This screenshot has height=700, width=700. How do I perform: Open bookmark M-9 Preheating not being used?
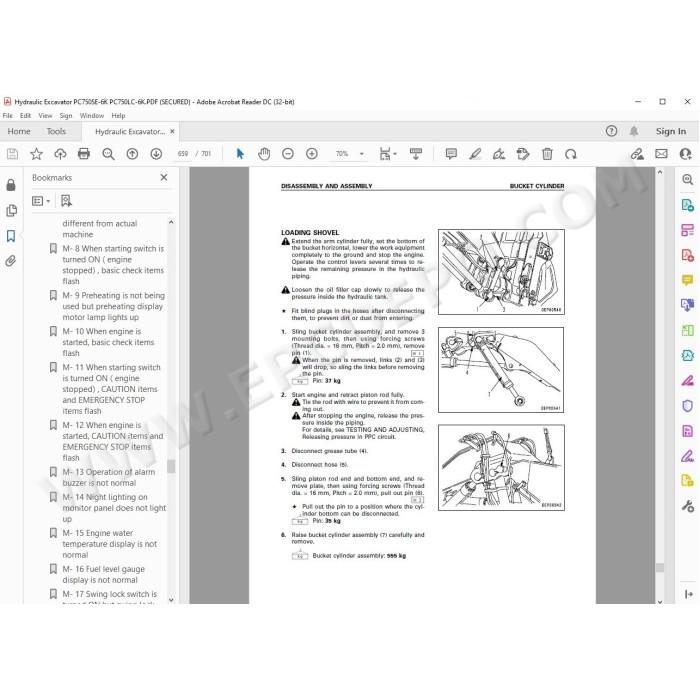click(x=113, y=306)
